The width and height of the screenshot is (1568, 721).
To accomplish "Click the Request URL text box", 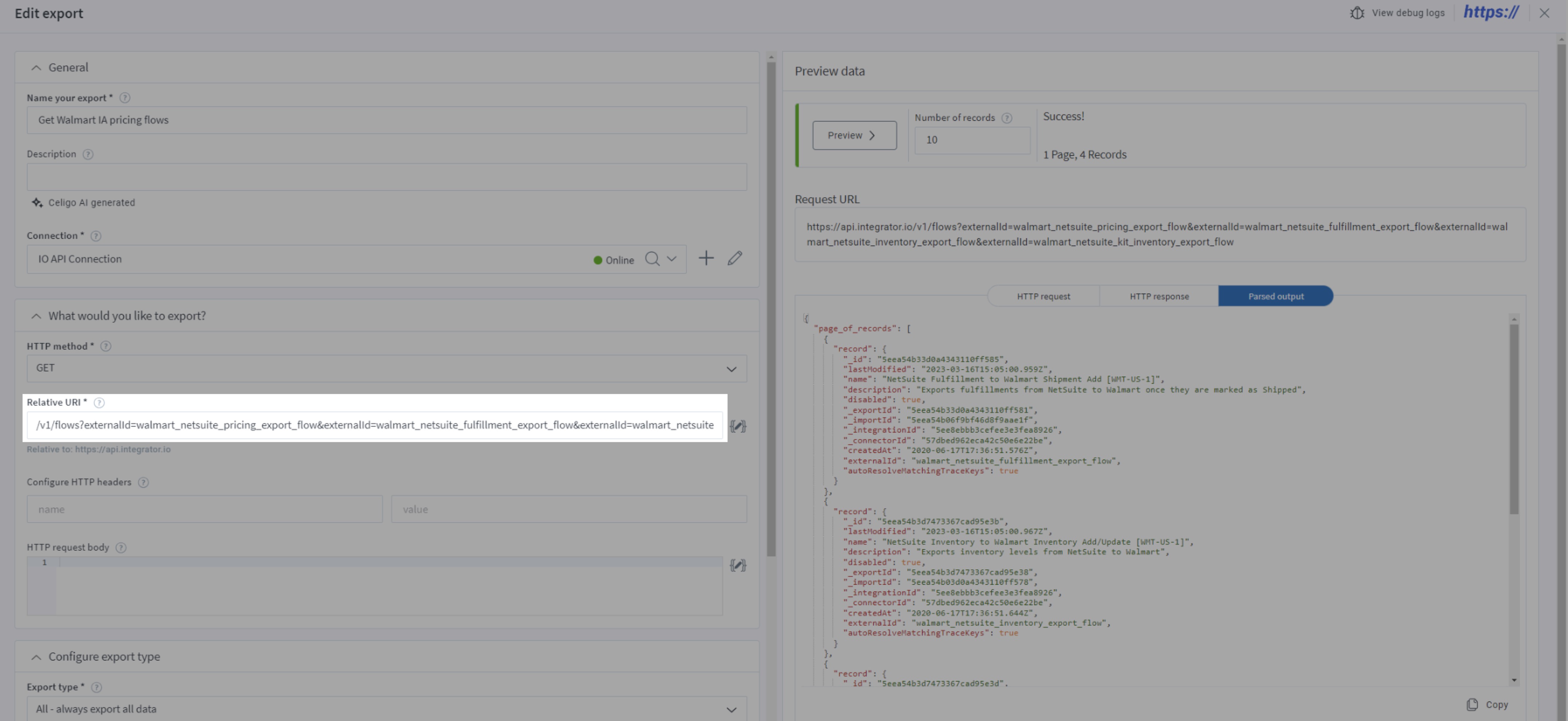I will click(x=1160, y=235).
